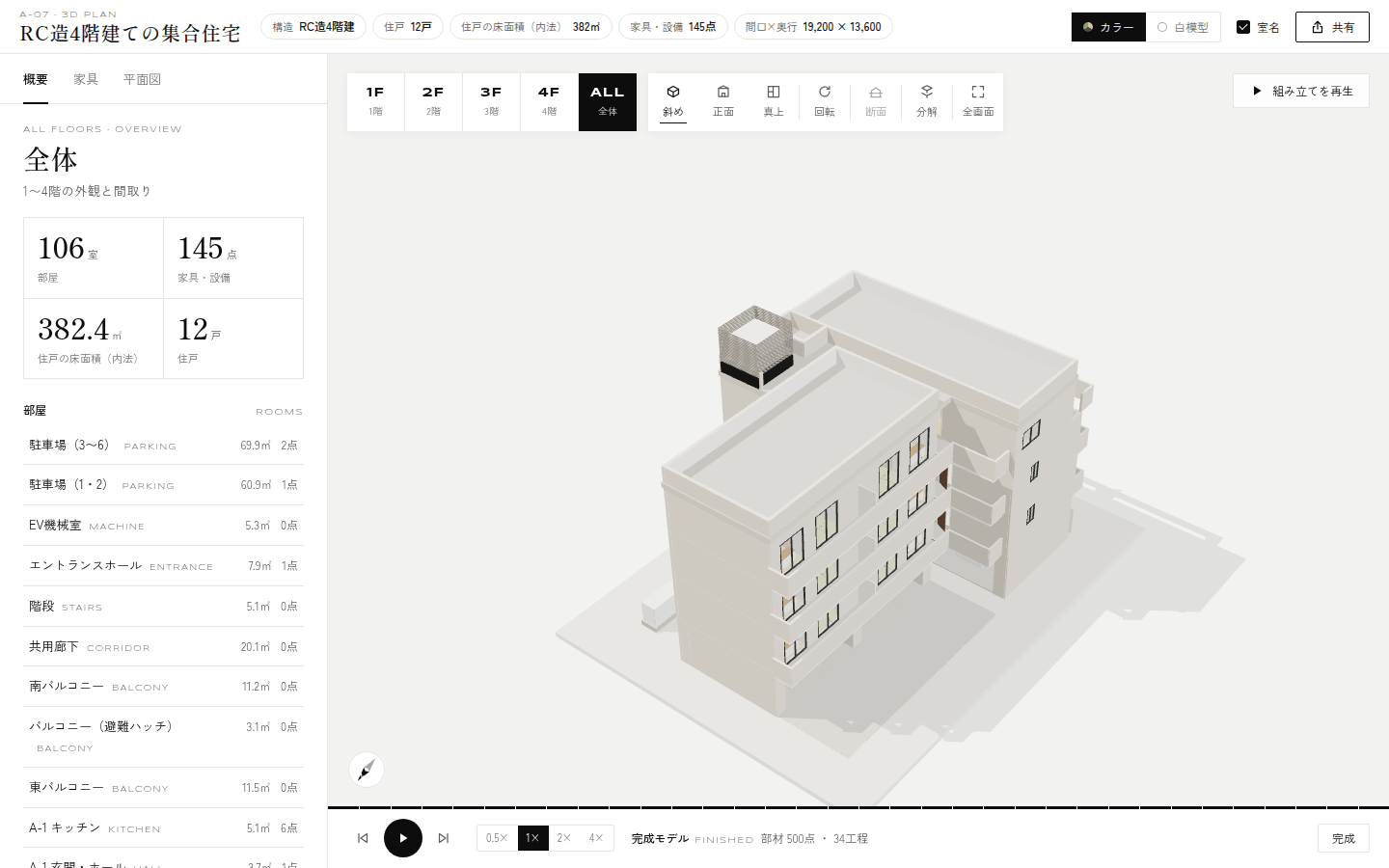Select the A-1 キッチン row
This screenshot has height=868, width=1389.
[163, 828]
